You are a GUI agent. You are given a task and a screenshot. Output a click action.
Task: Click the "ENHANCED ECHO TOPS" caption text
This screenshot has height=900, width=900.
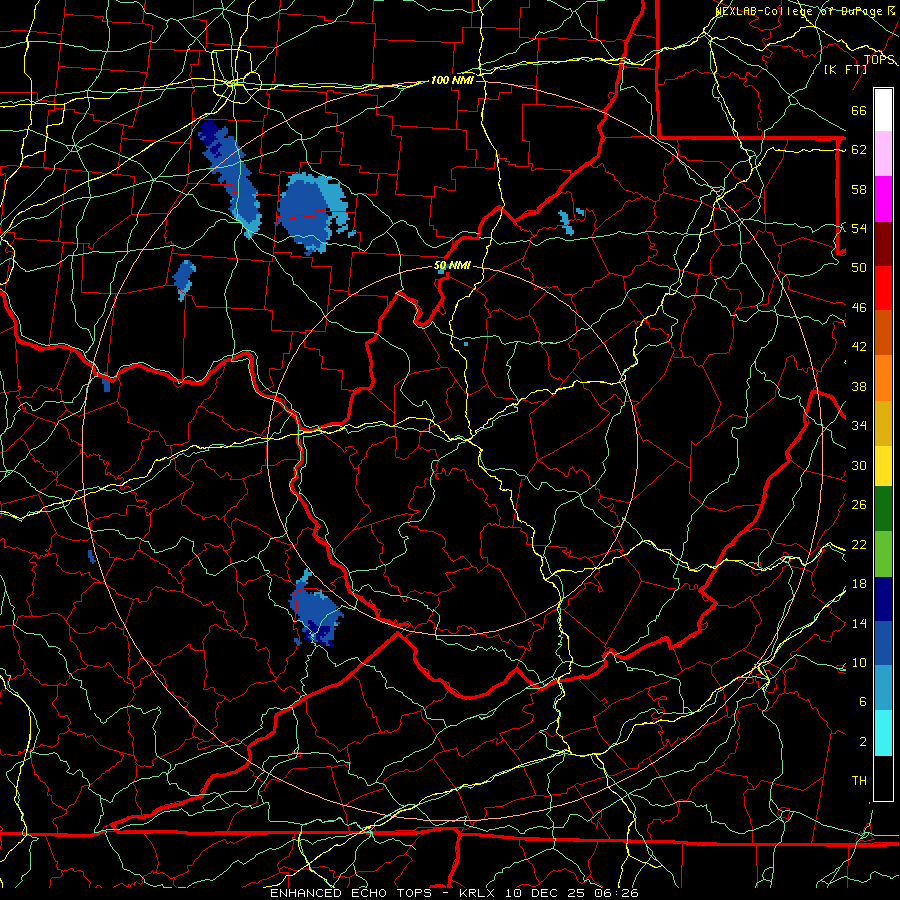[351, 893]
